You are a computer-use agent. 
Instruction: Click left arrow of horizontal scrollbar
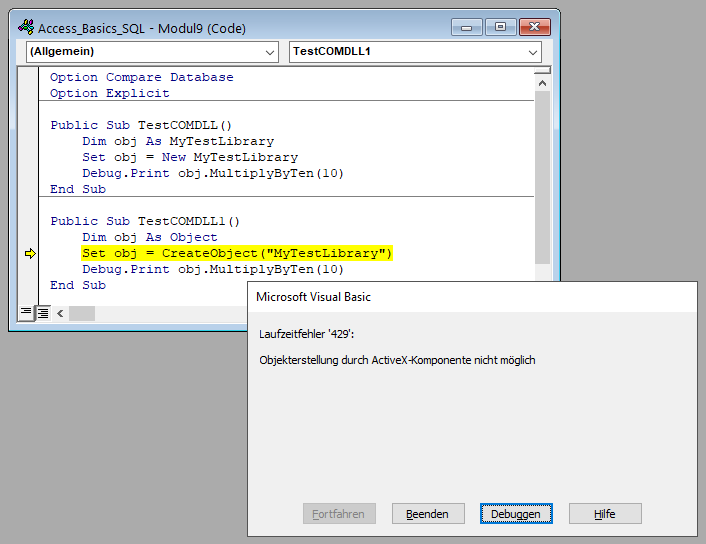coord(60,313)
